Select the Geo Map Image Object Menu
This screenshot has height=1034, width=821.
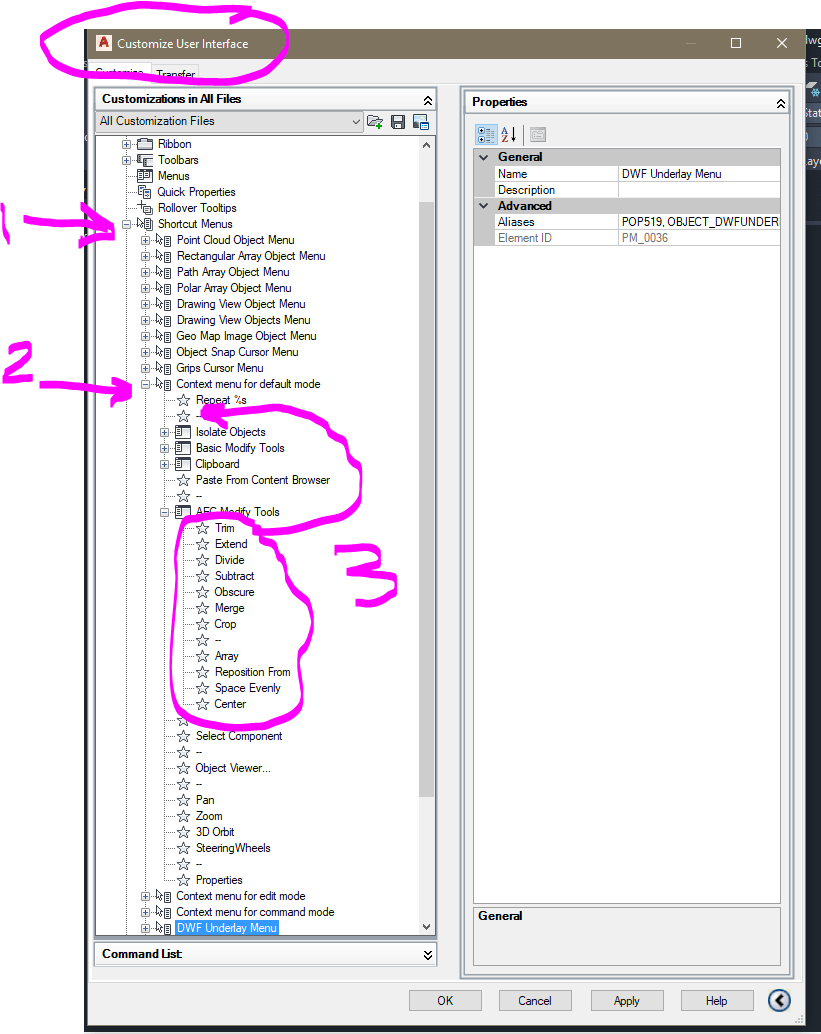tap(246, 336)
